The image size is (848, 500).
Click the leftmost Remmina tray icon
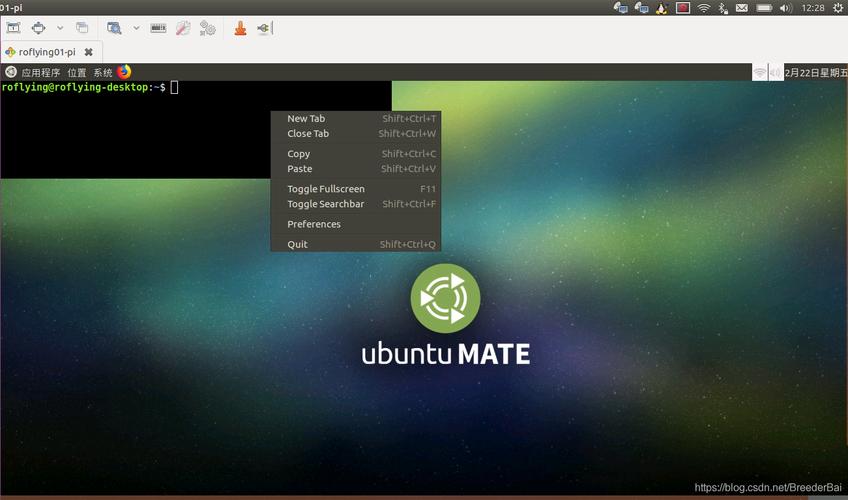[620, 8]
